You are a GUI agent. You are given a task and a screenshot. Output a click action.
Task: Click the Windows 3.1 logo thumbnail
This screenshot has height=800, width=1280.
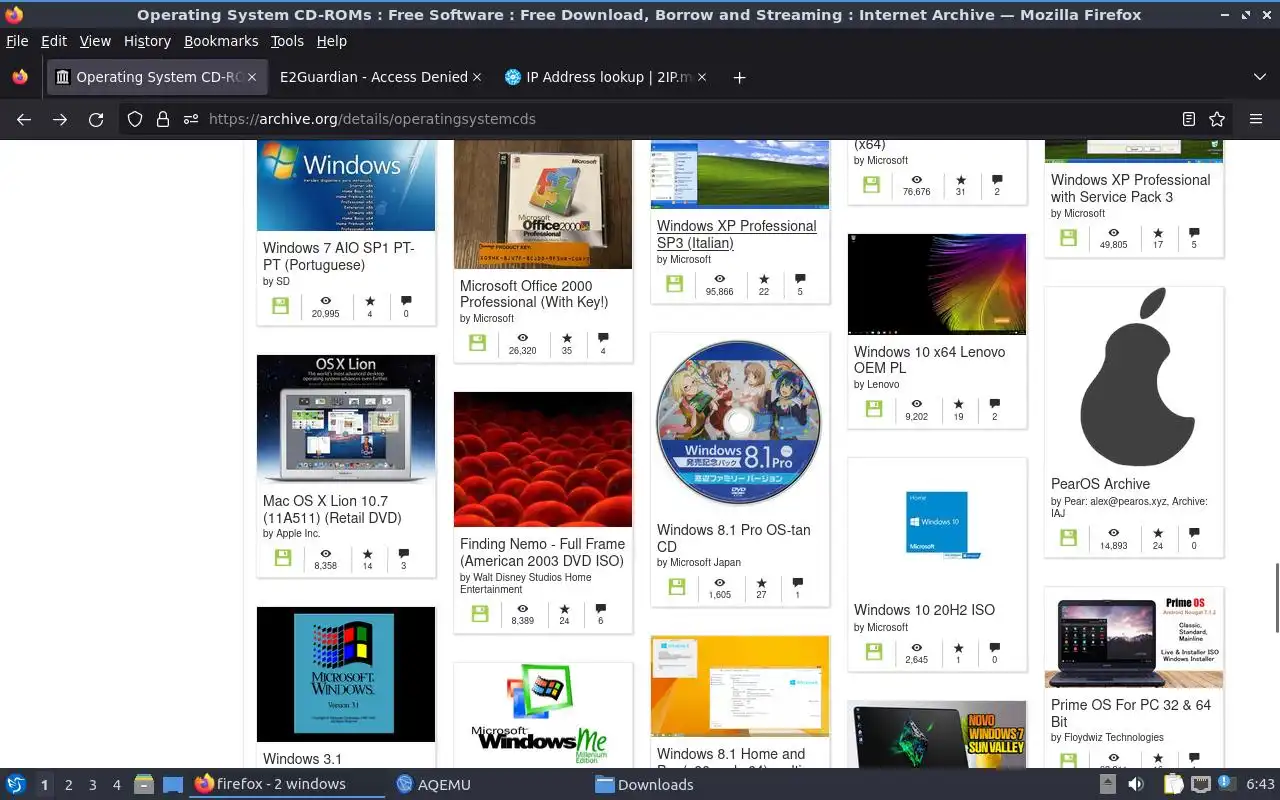[346, 674]
